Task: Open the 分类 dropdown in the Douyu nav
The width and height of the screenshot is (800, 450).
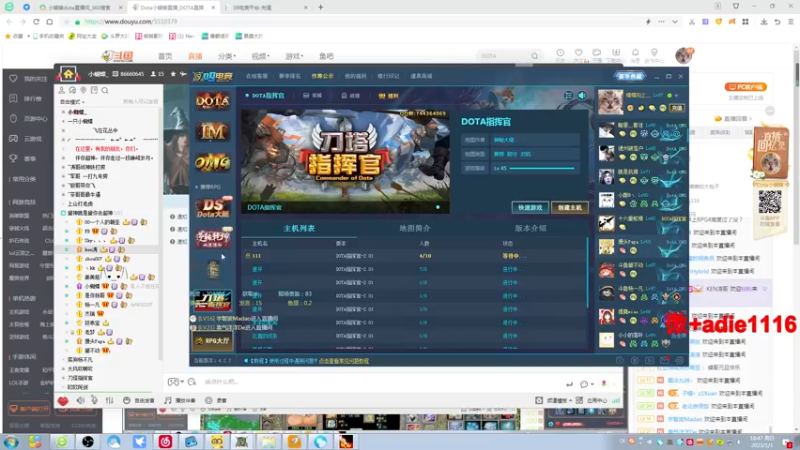Action: (226, 56)
